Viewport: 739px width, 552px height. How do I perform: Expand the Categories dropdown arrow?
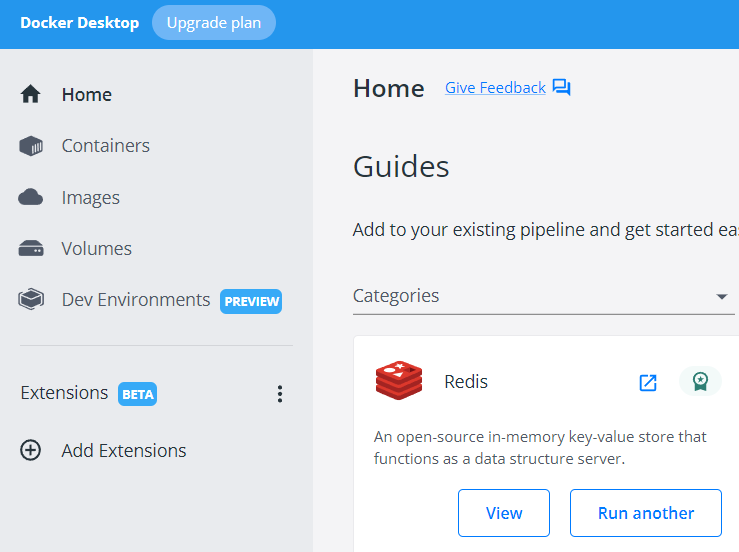click(722, 297)
